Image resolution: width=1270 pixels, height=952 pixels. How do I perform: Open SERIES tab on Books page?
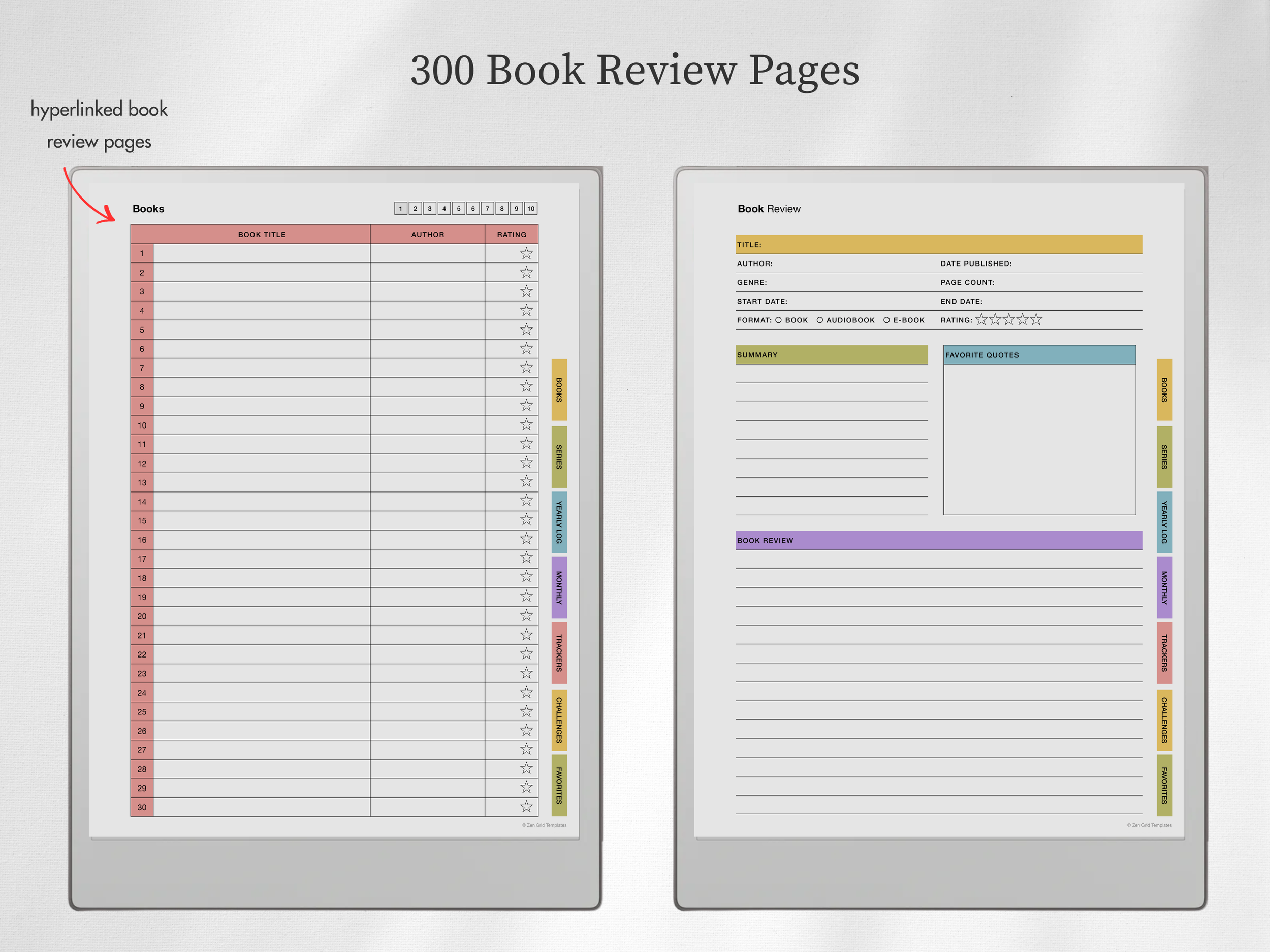pyautogui.click(x=559, y=457)
